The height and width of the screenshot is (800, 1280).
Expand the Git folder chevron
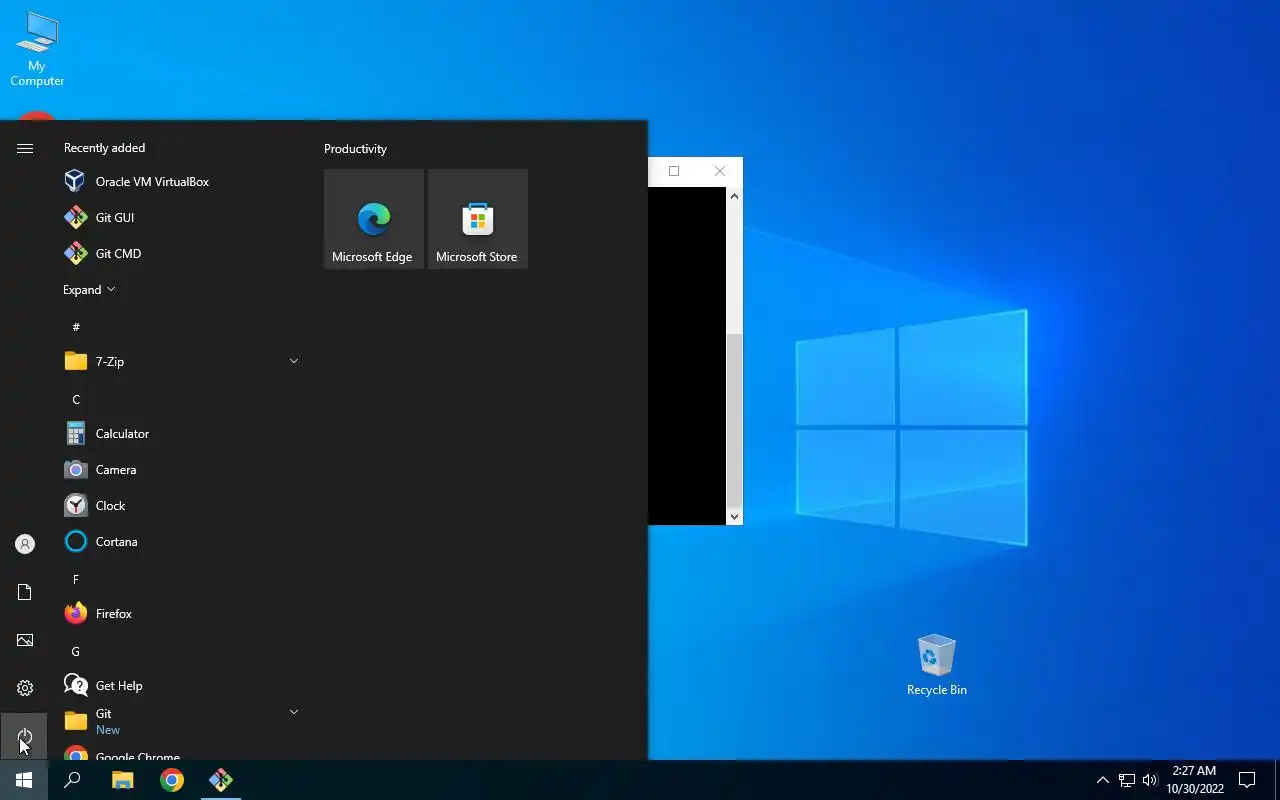coord(293,712)
